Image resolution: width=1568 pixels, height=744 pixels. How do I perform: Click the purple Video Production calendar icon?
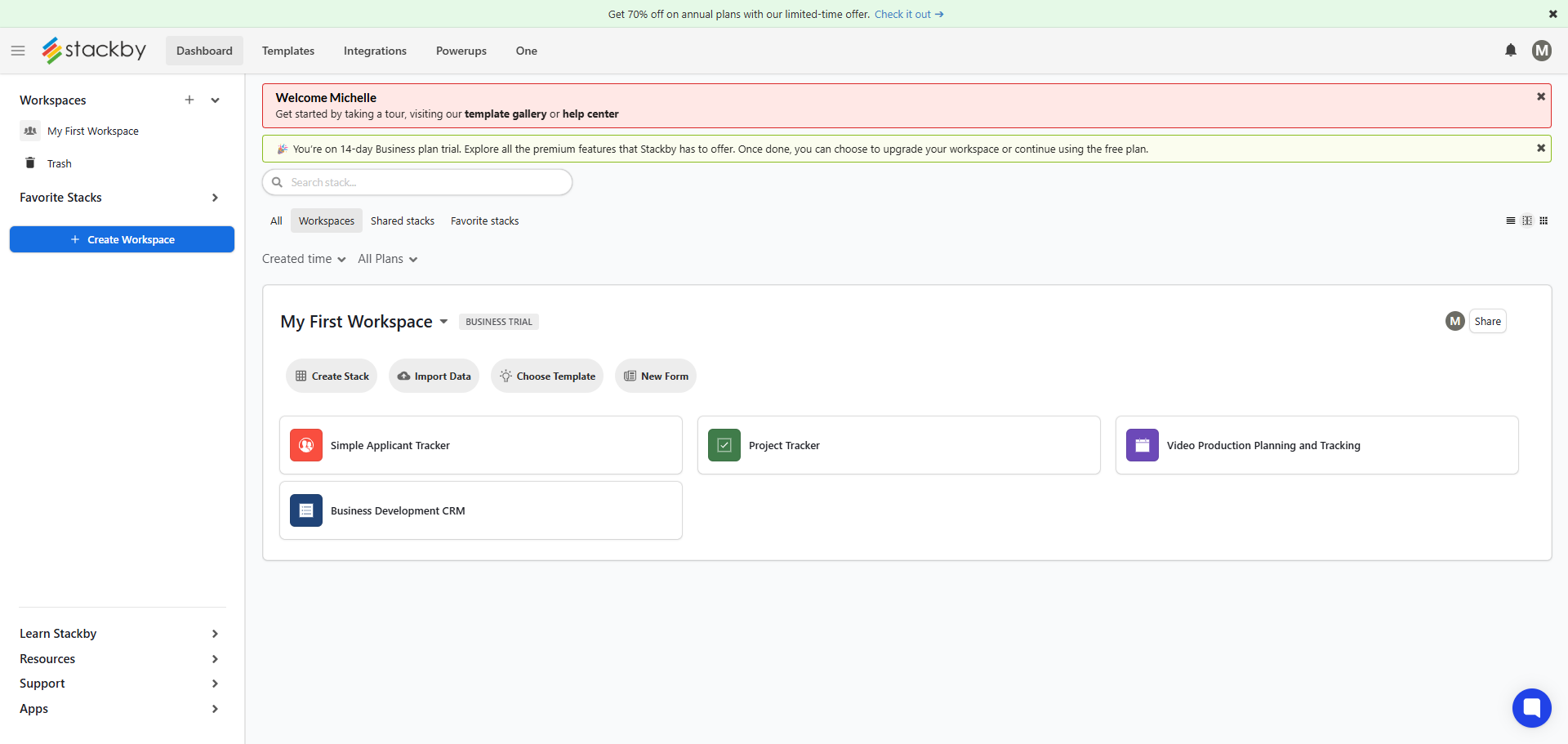[1143, 445]
